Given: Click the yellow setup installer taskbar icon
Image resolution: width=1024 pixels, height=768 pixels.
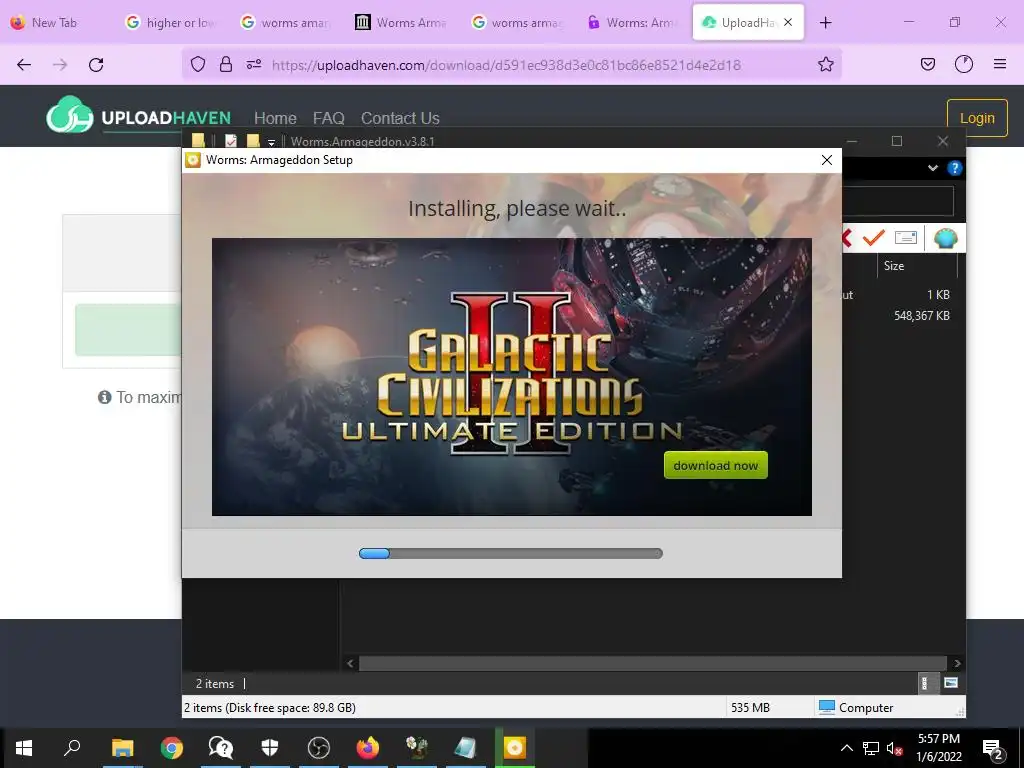Looking at the screenshot, I should click(x=515, y=747).
